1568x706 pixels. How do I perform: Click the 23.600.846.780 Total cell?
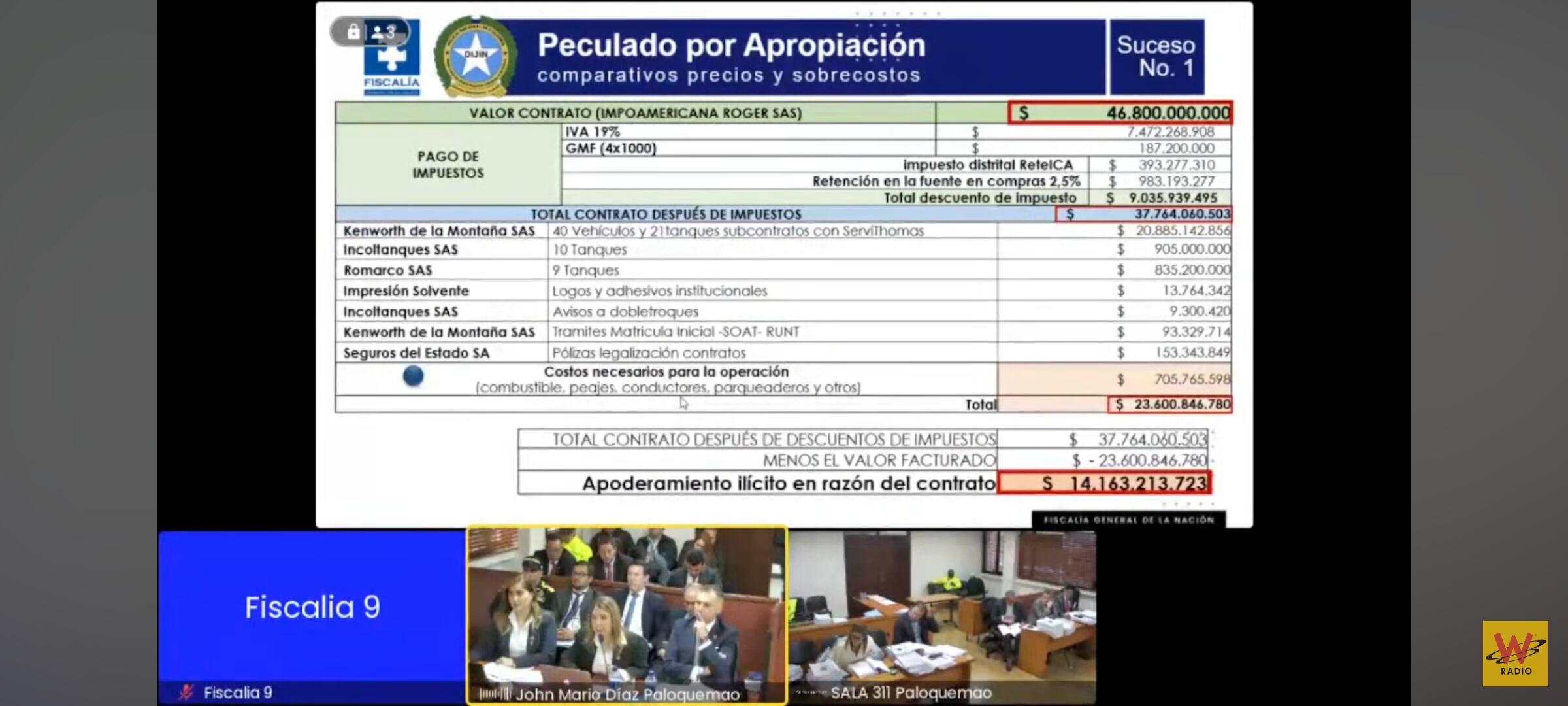click(1169, 405)
